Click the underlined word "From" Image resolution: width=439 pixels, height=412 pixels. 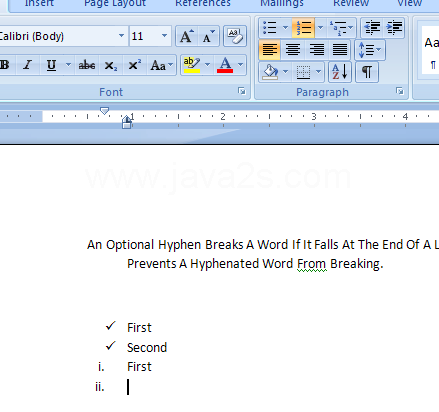pos(312,264)
